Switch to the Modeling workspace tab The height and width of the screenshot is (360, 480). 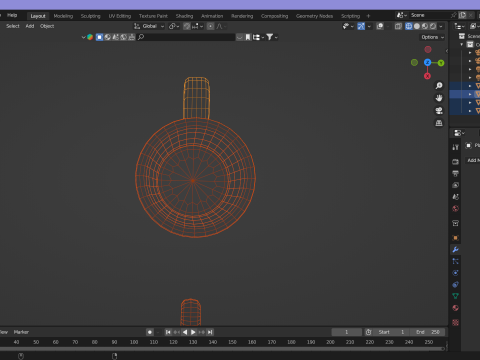63,16
